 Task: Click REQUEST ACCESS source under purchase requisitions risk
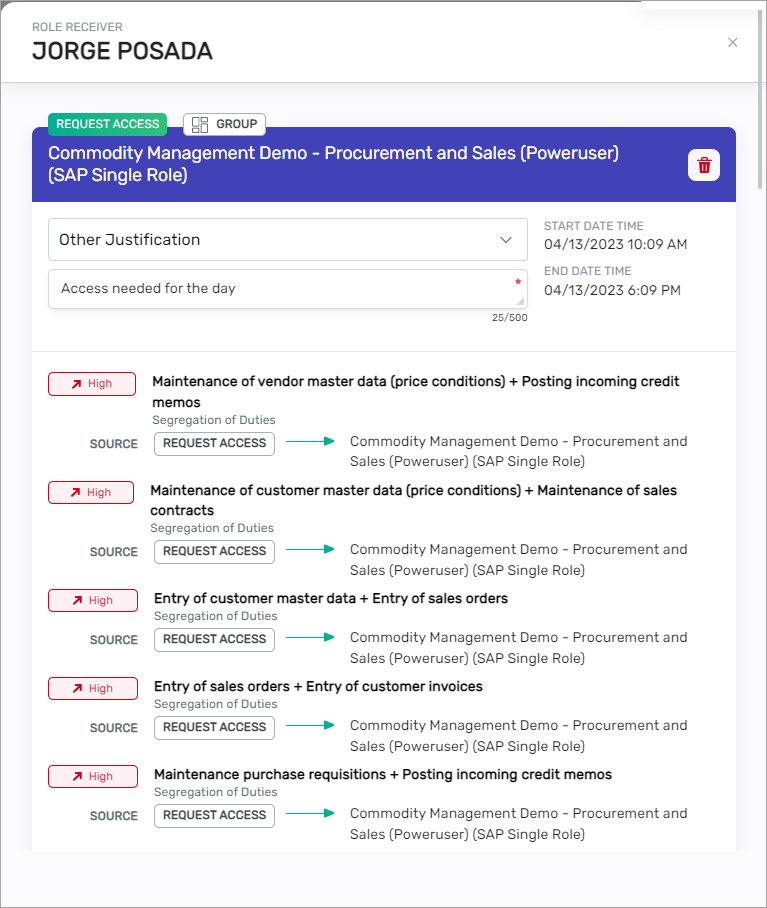[214, 815]
